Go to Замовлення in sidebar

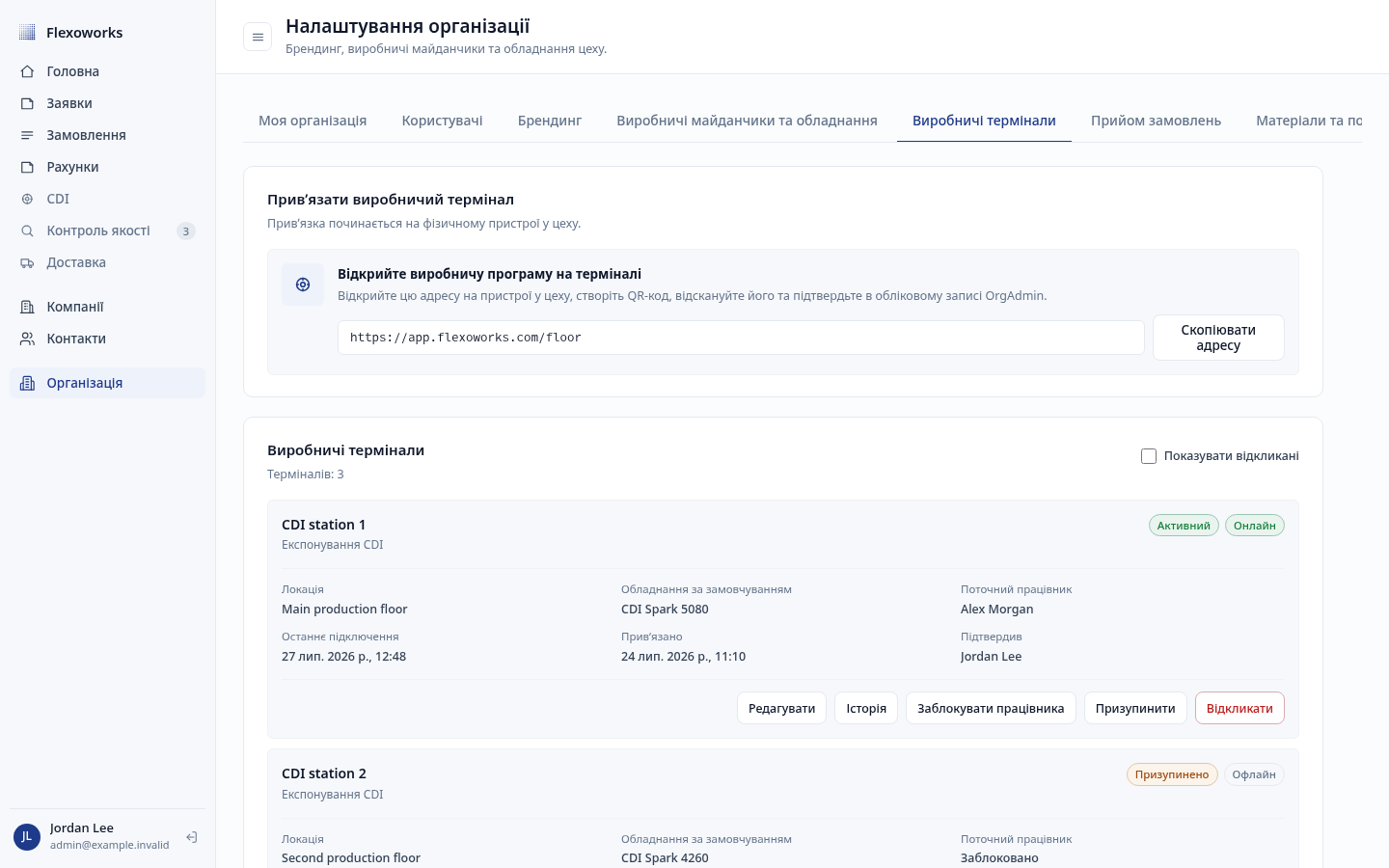(107, 135)
